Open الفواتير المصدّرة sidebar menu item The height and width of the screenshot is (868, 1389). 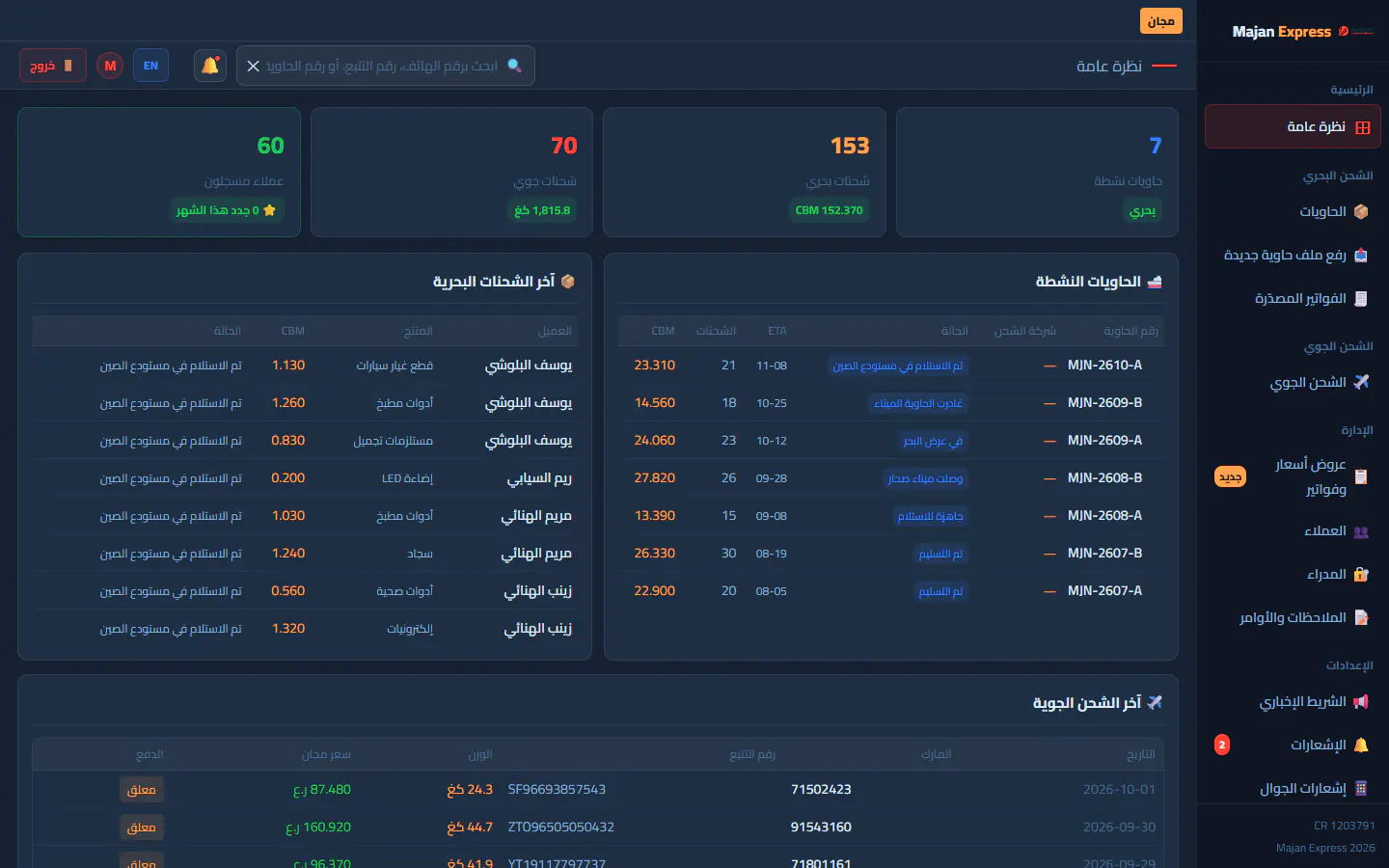pyautogui.click(x=1293, y=298)
